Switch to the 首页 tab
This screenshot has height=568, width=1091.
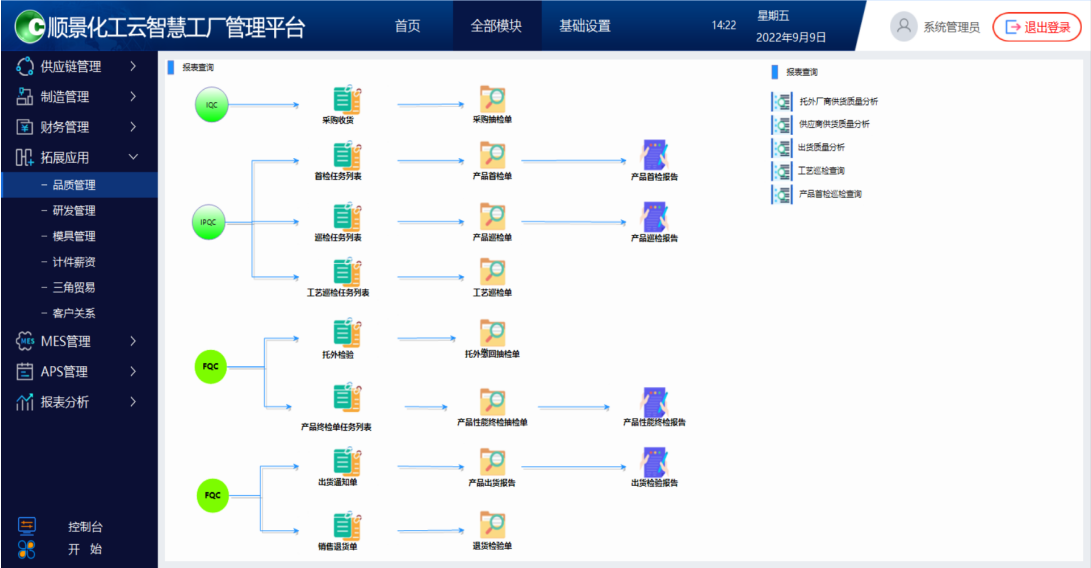point(407,26)
